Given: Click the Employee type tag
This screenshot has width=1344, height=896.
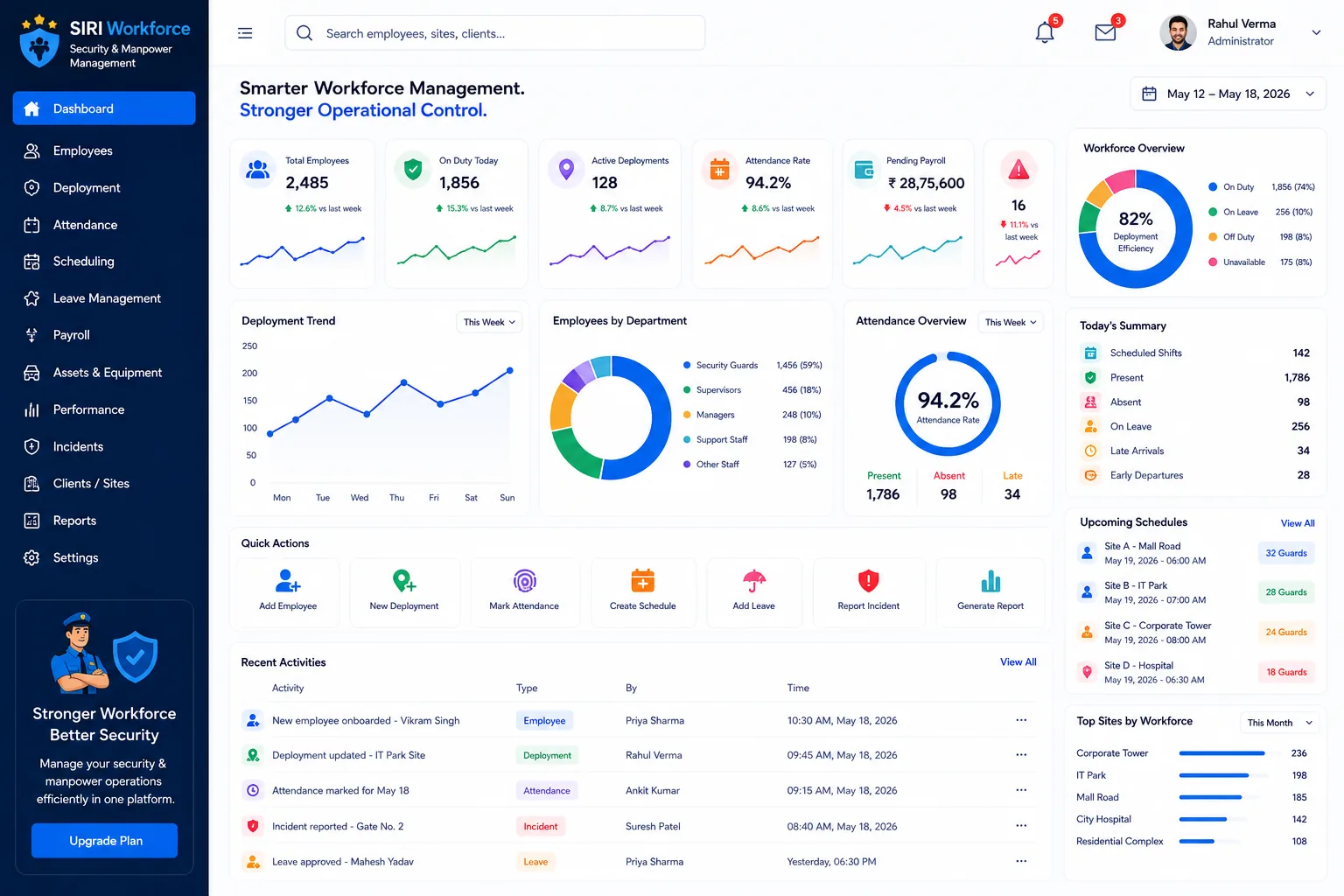Looking at the screenshot, I should pos(544,721).
